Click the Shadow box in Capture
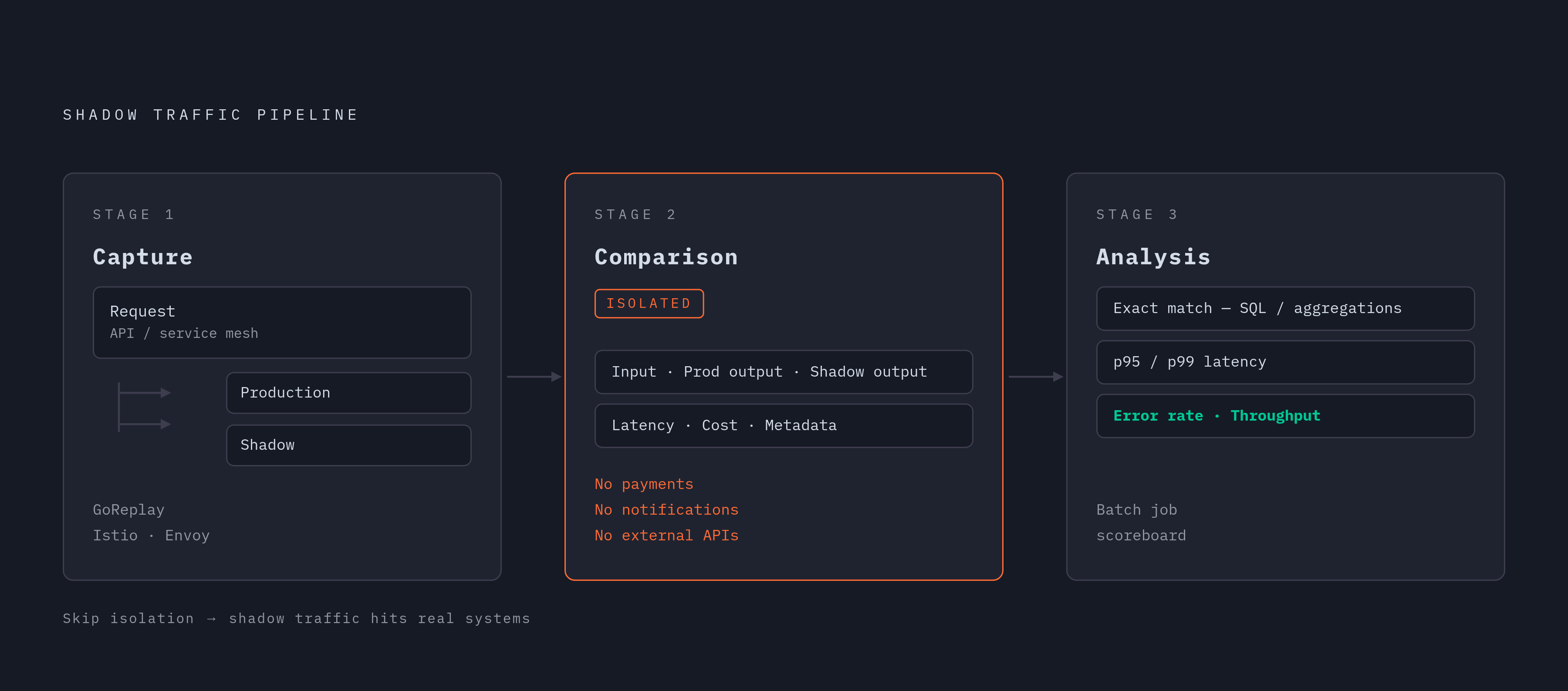Viewport: 1568px width, 691px height. 349,445
